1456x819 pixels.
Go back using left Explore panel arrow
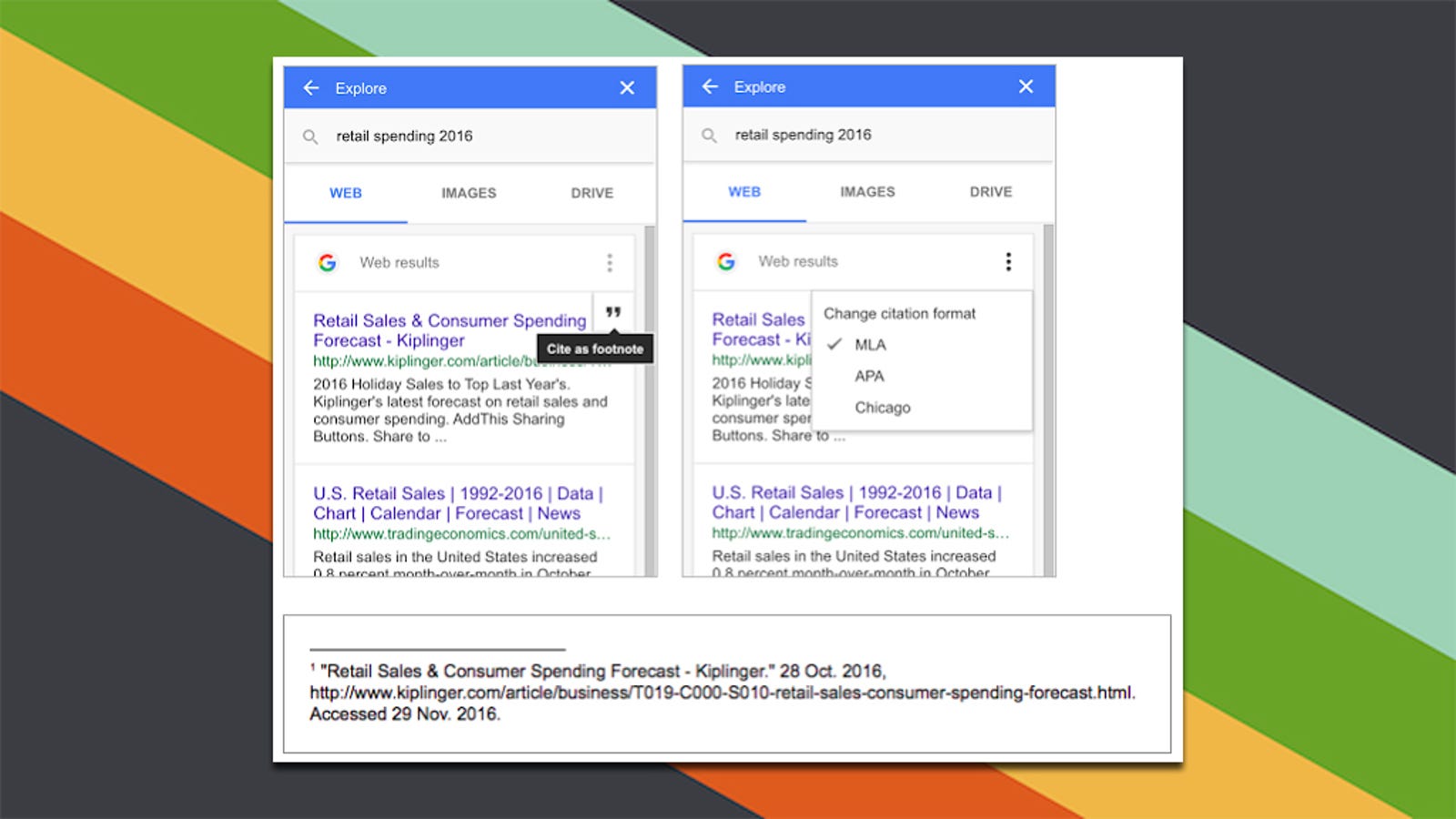[x=311, y=88]
